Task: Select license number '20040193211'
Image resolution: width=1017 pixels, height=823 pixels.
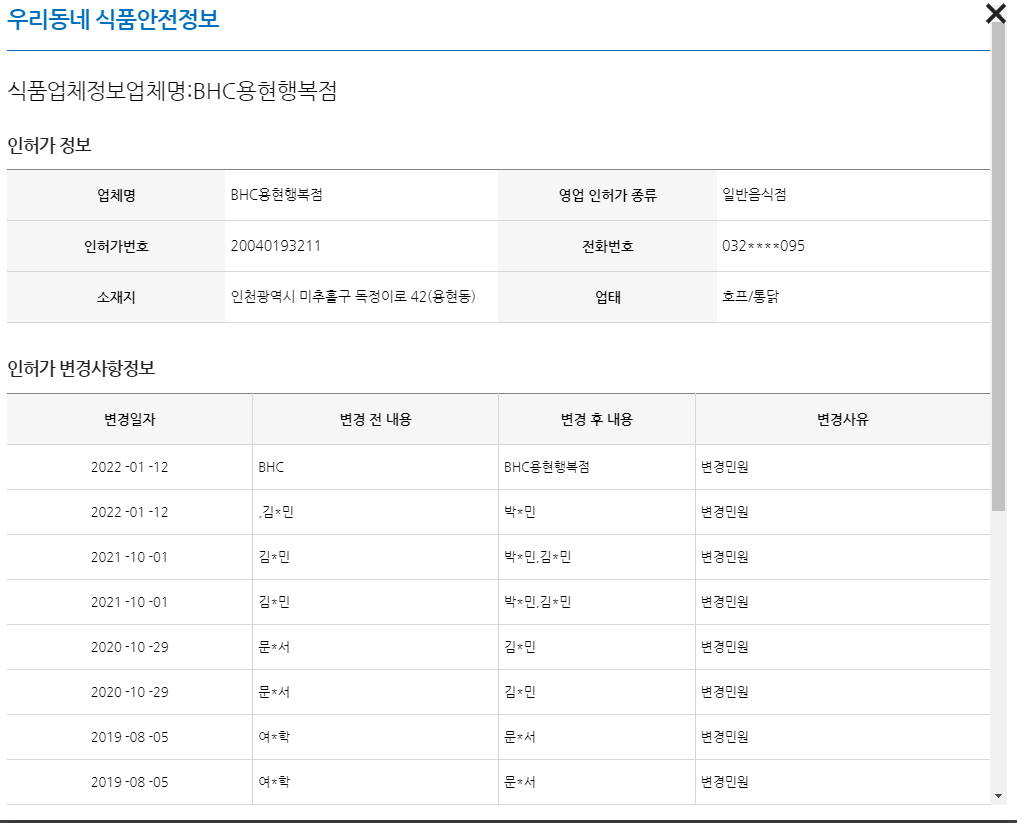Action: click(276, 246)
